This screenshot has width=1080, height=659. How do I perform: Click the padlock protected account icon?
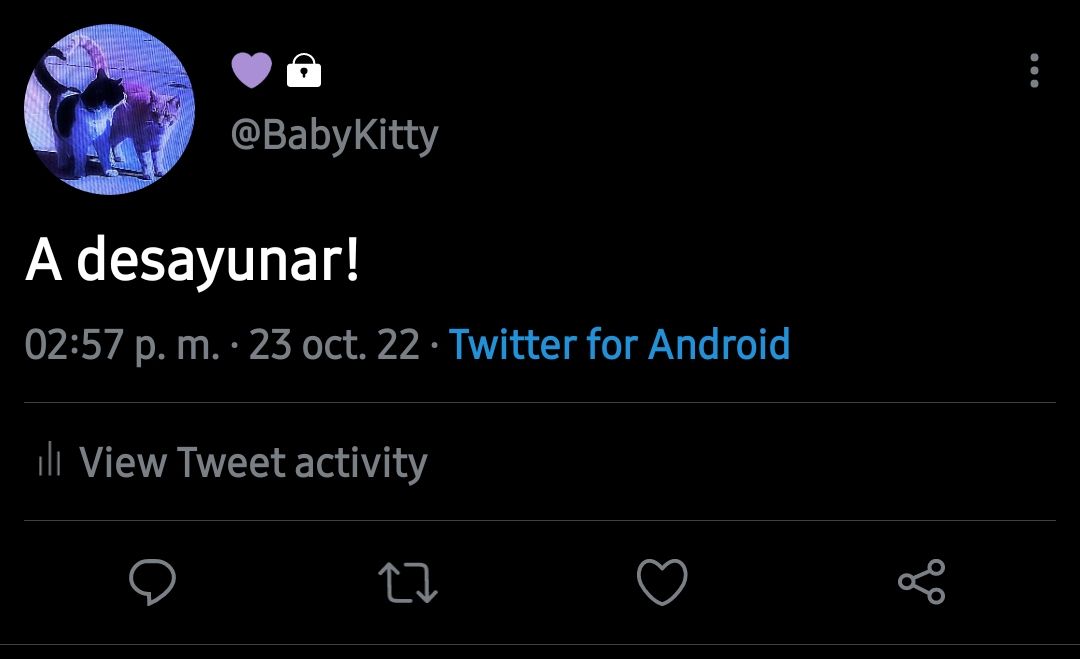click(x=304, y=70)
